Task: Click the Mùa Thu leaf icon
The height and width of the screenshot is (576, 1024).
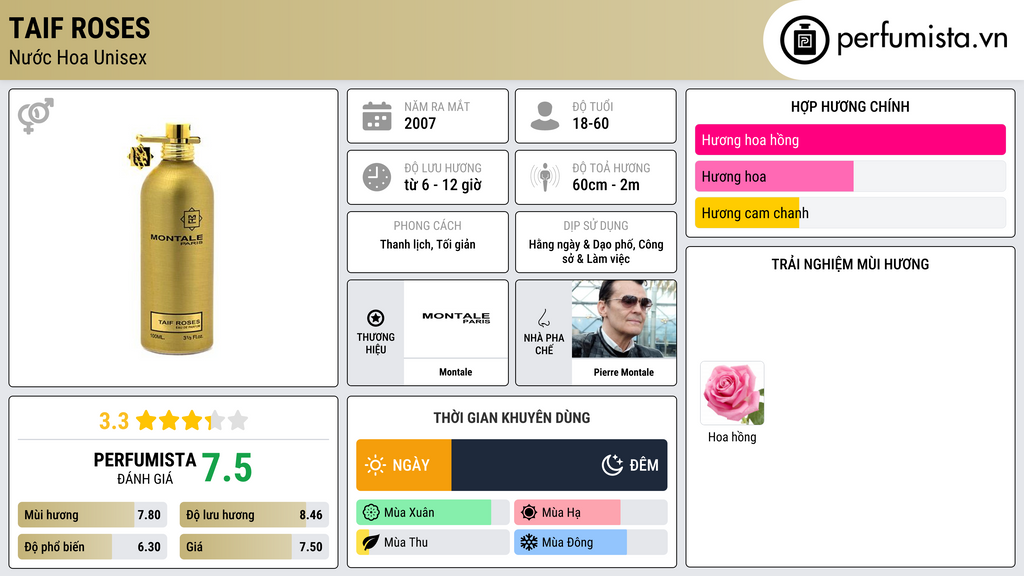Action: tap(370, 543)
